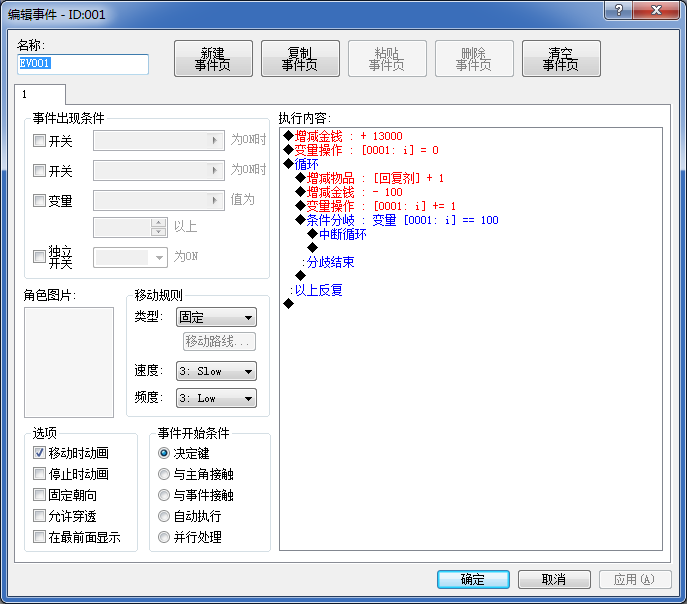Click the 复制事件页 button
Viewport: 687px width, 604px height.
[300, 59]
